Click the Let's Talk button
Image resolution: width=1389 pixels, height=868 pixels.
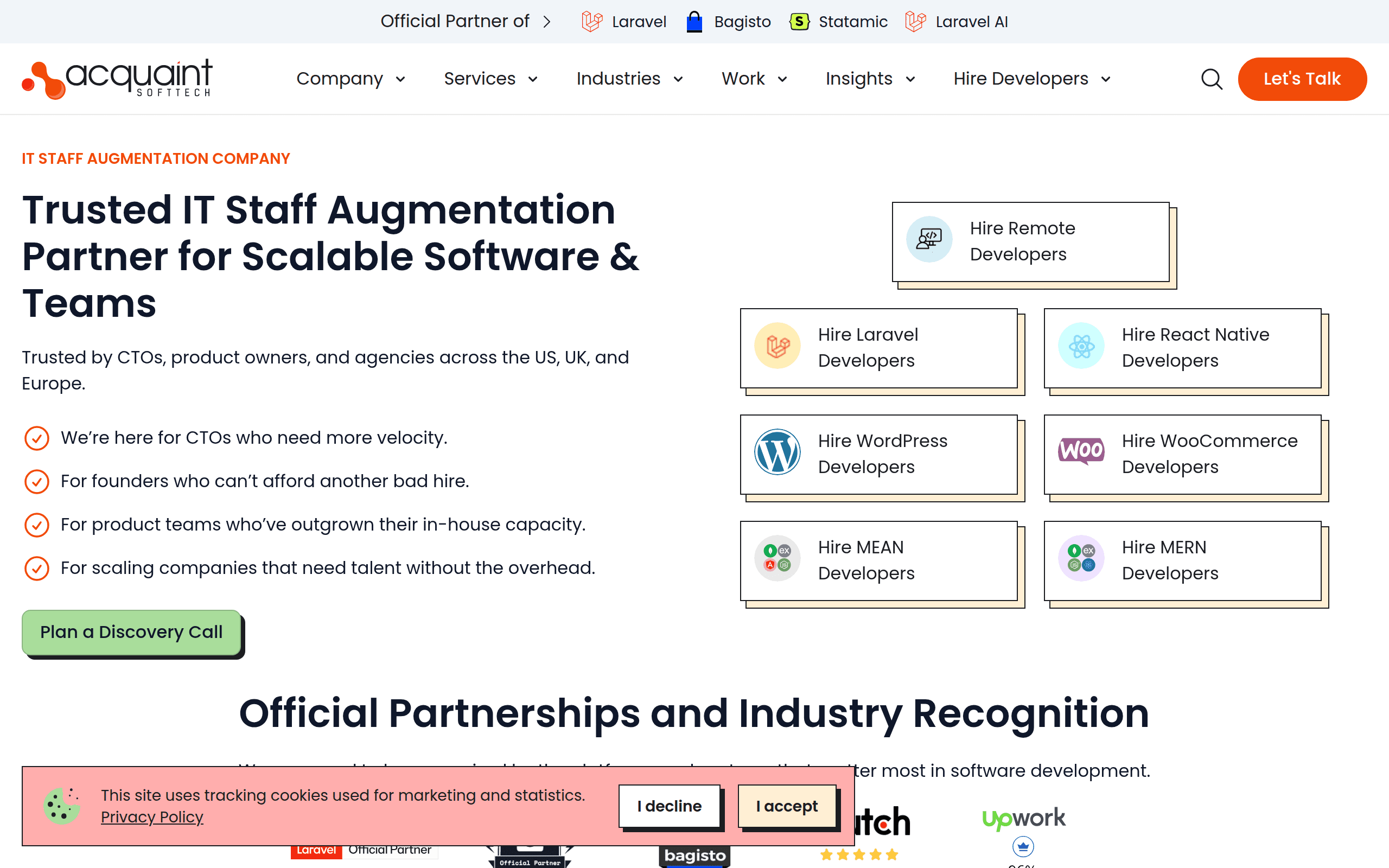(1302, 79)
